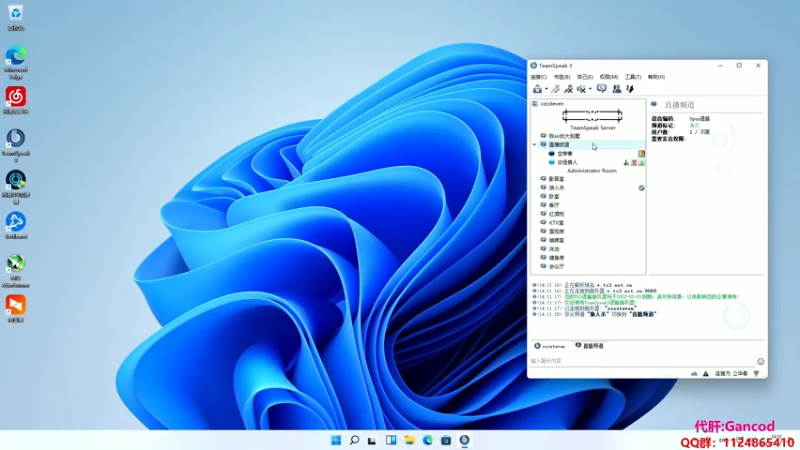Open the 帮助(H) menu
Image resolution: width=800 pixels, height=450 pixels.
click(656, 77)
